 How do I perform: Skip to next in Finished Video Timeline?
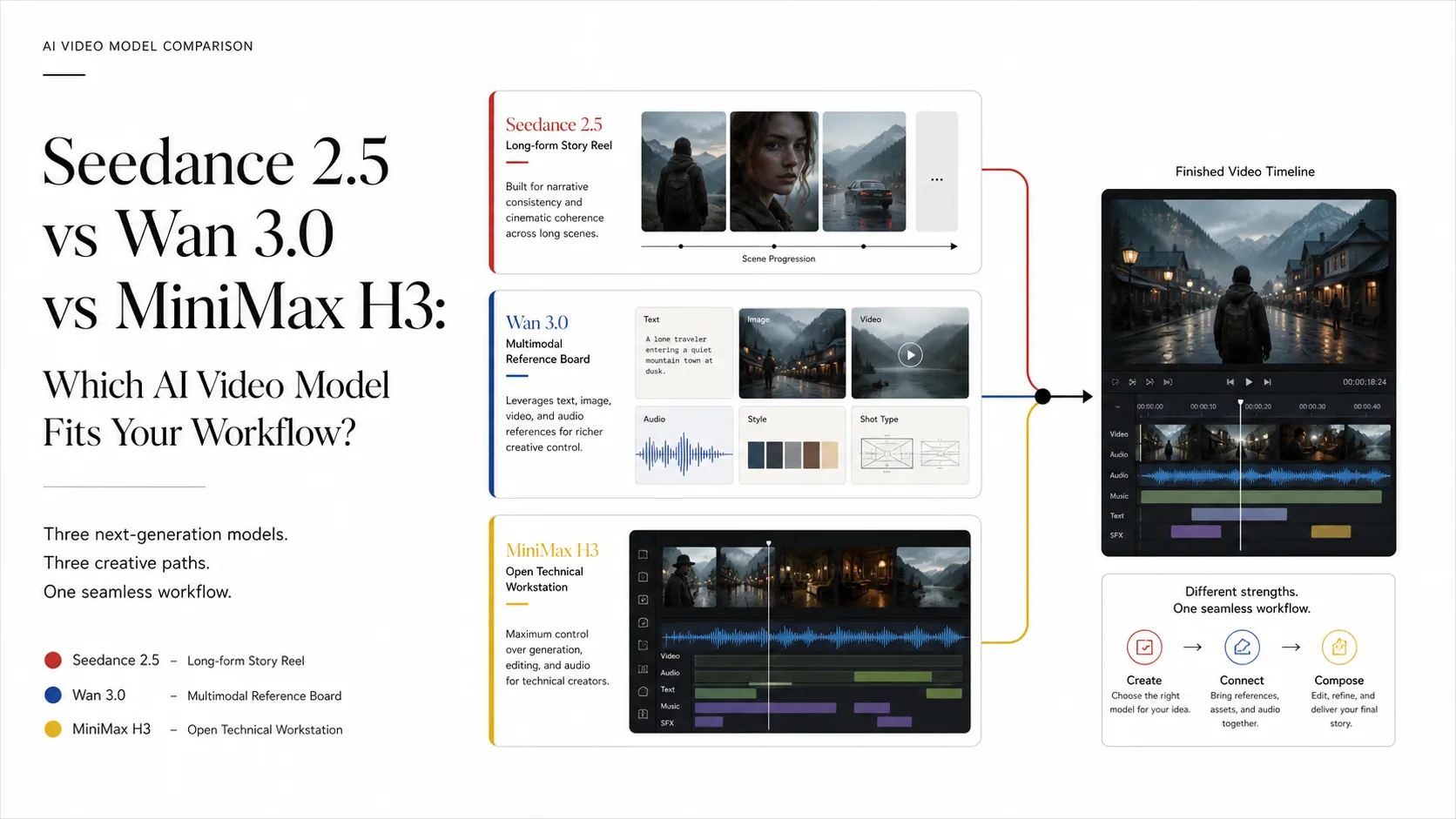(x=1267, y=382)
